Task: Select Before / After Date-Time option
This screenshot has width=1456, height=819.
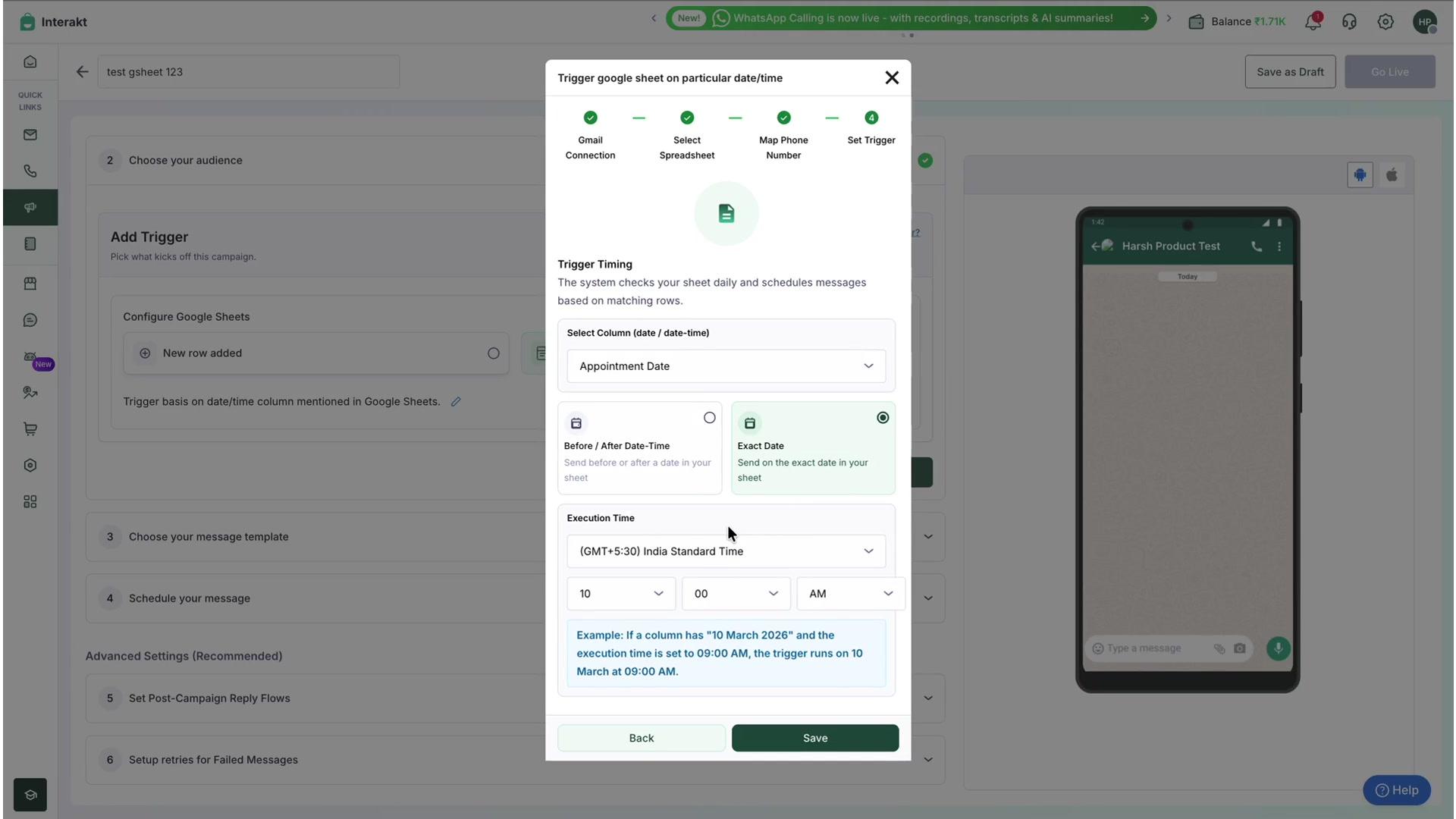Action: [x=639, y=448]
